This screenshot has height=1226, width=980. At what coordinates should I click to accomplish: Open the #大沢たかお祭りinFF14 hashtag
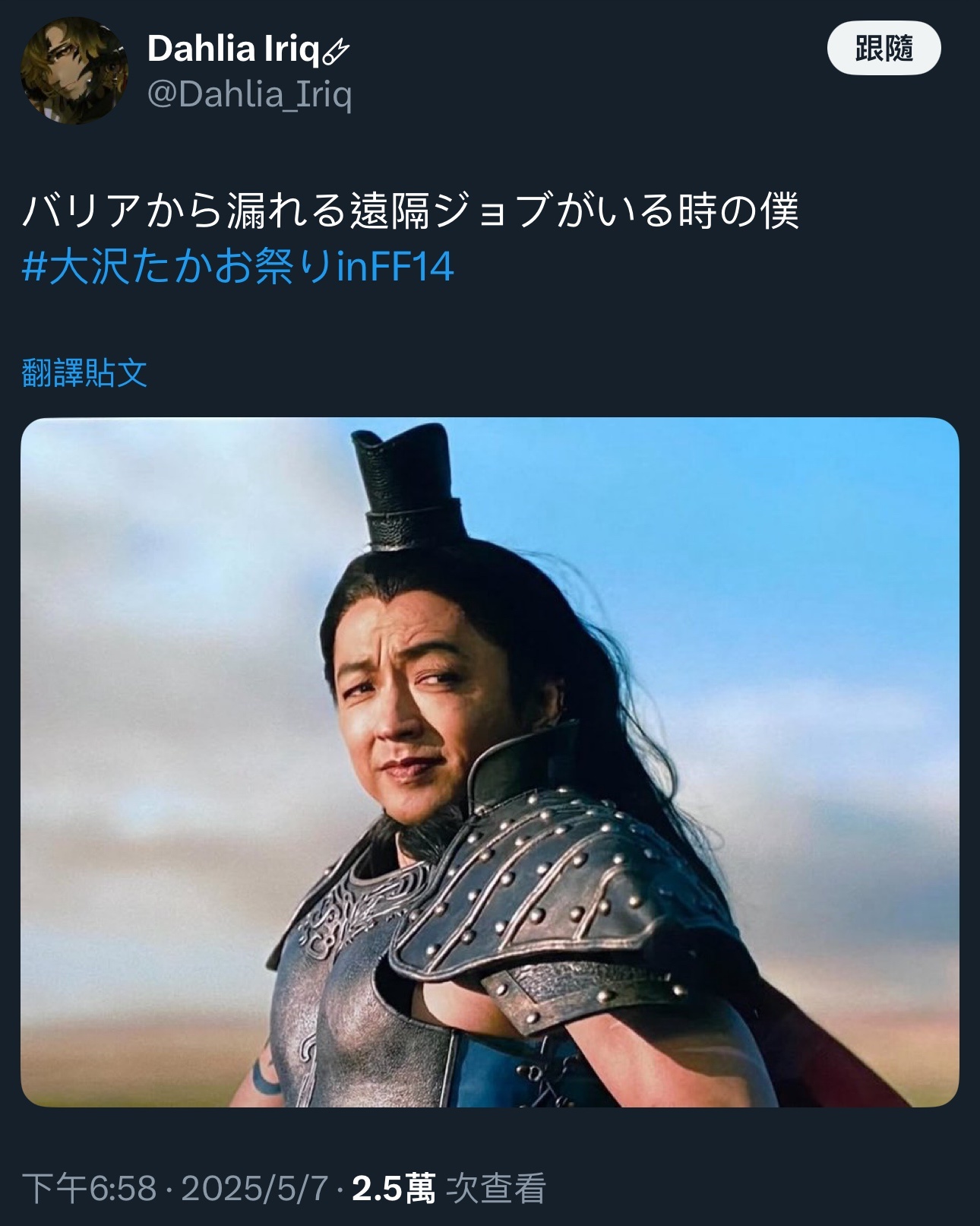tap(238, 267)
